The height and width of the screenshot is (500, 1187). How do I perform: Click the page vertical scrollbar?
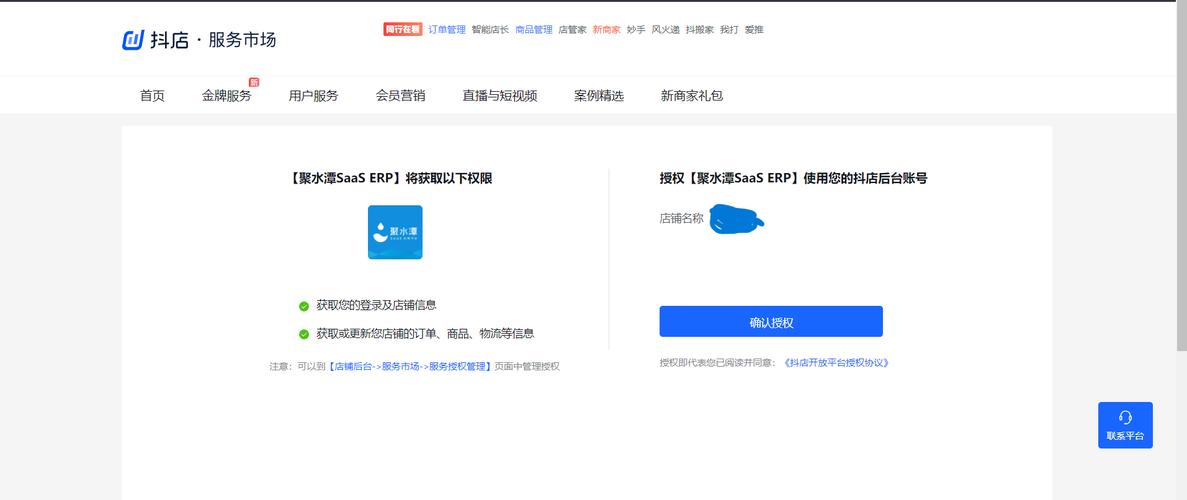click(x=1181, y=178)
